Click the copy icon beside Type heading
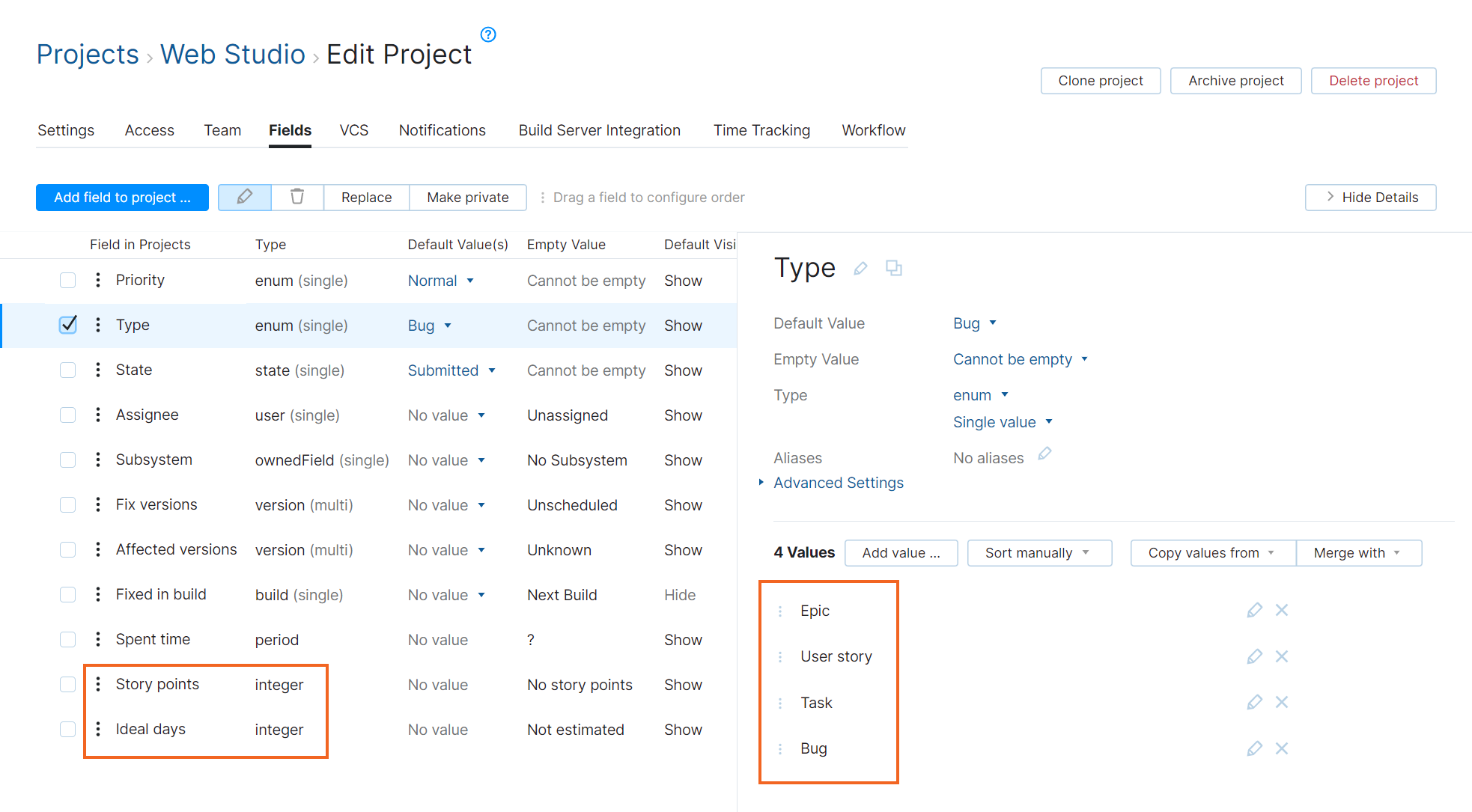 pyautogui.click(x=893, y=268)
